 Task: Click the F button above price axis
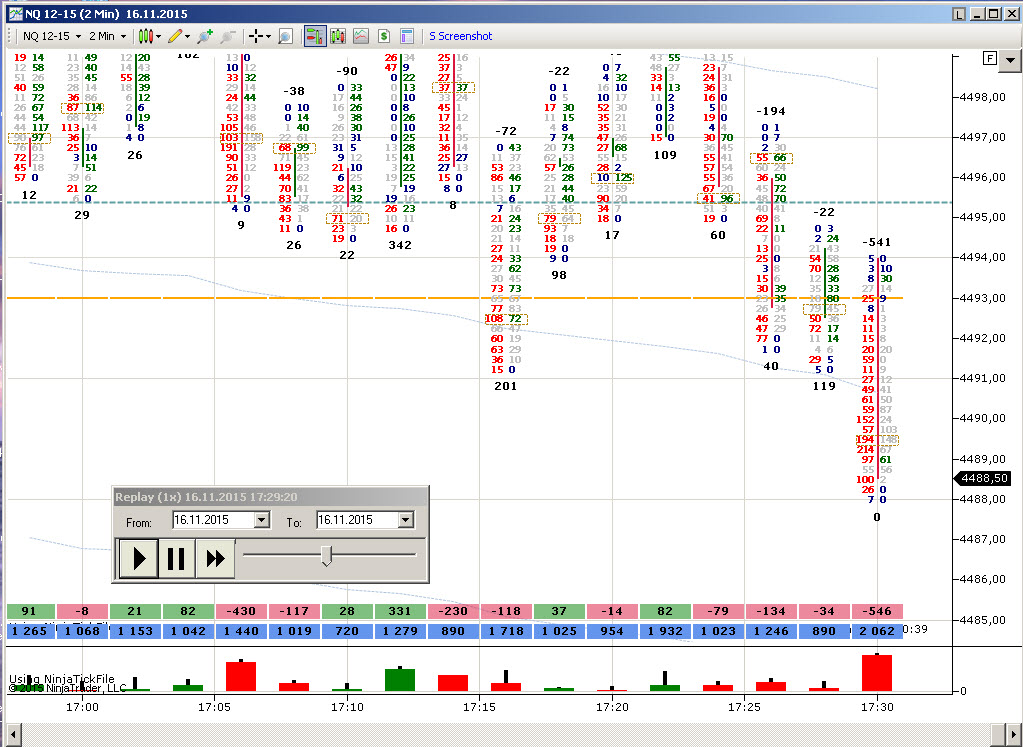pyautogui.click(x=990, y=59)
